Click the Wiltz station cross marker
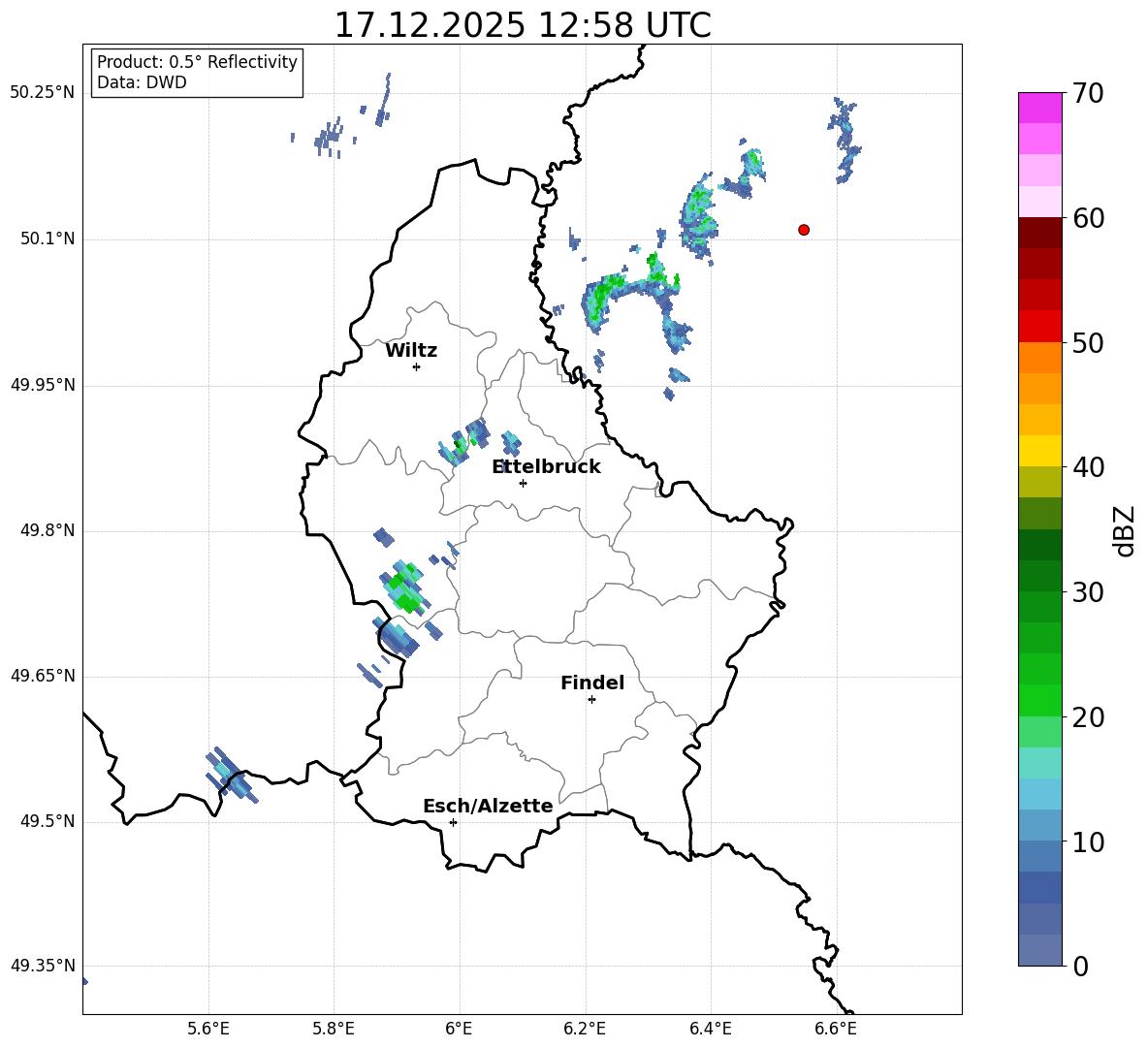 416,366
